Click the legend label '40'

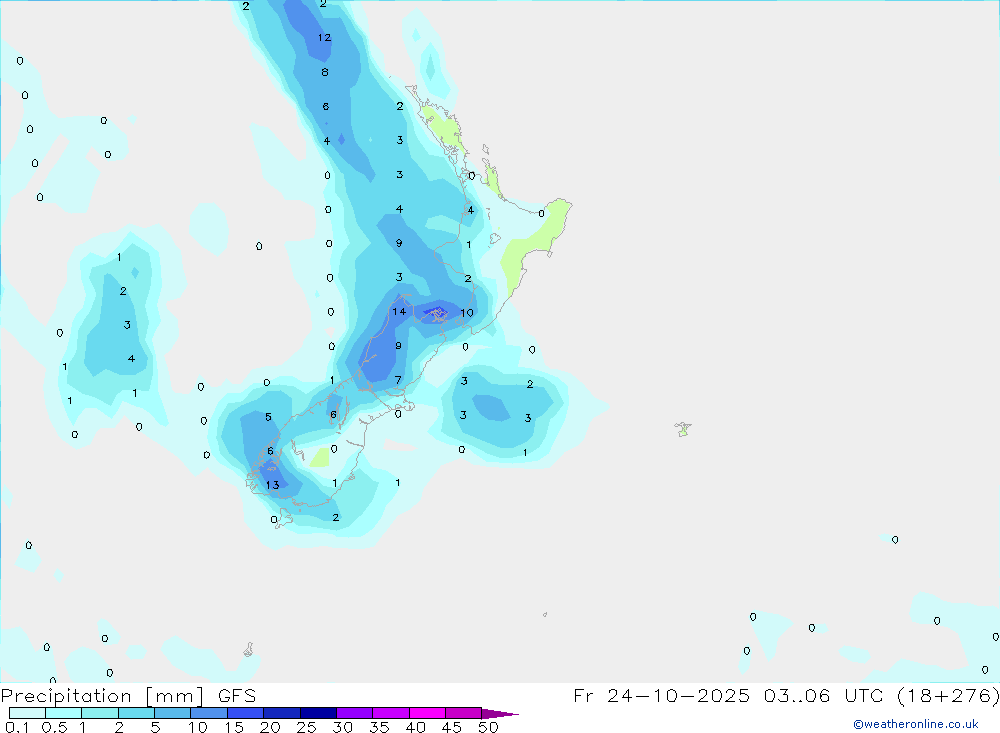pyautogui.click(x=415, y=727)
